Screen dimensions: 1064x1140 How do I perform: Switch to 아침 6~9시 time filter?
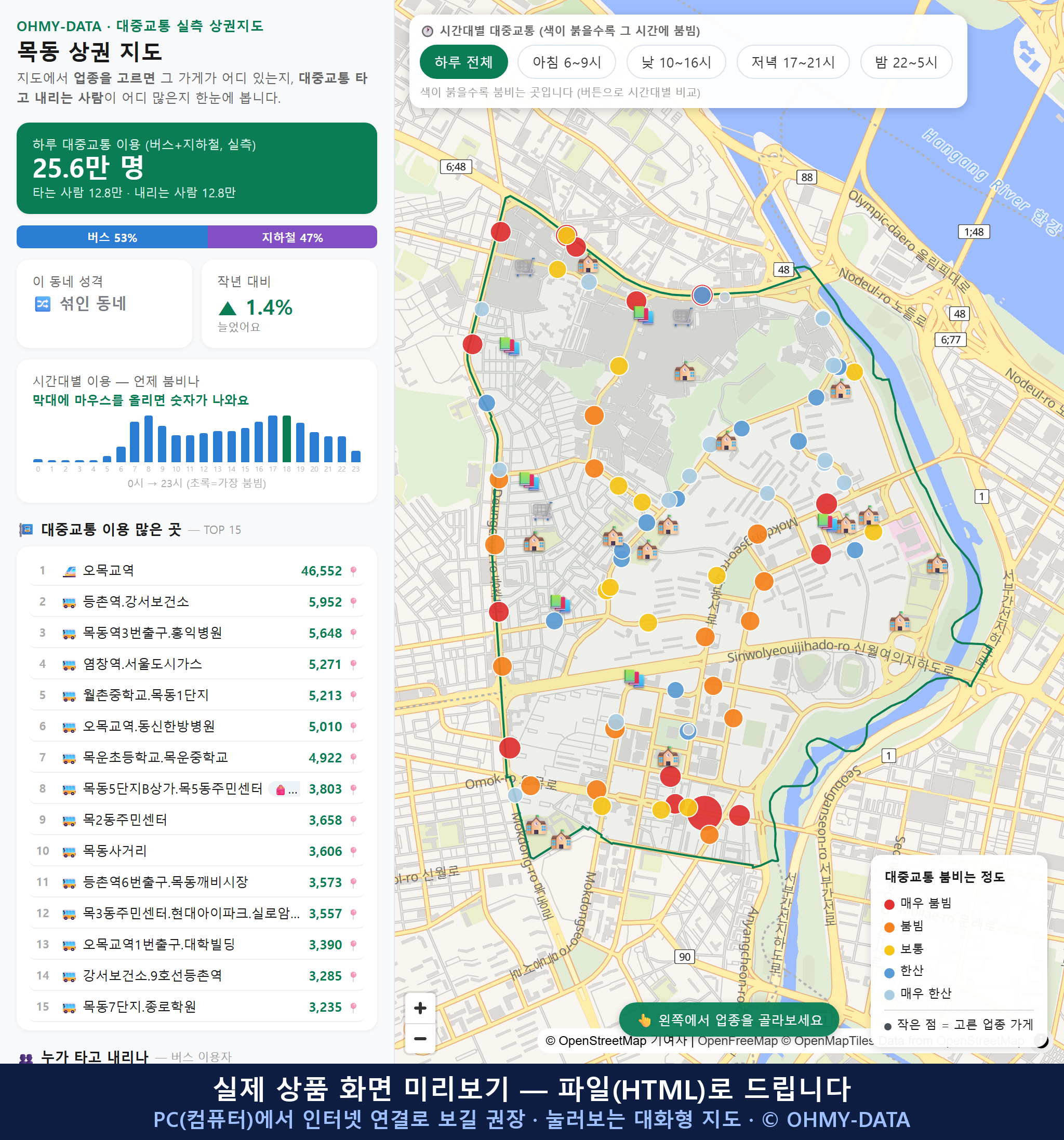click(x=567, y=62)
